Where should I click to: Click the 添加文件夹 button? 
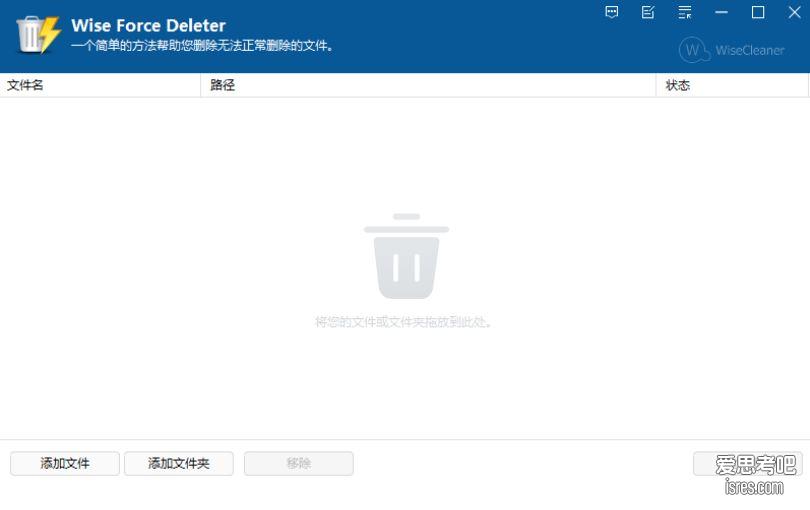click(x=179, y=463)
